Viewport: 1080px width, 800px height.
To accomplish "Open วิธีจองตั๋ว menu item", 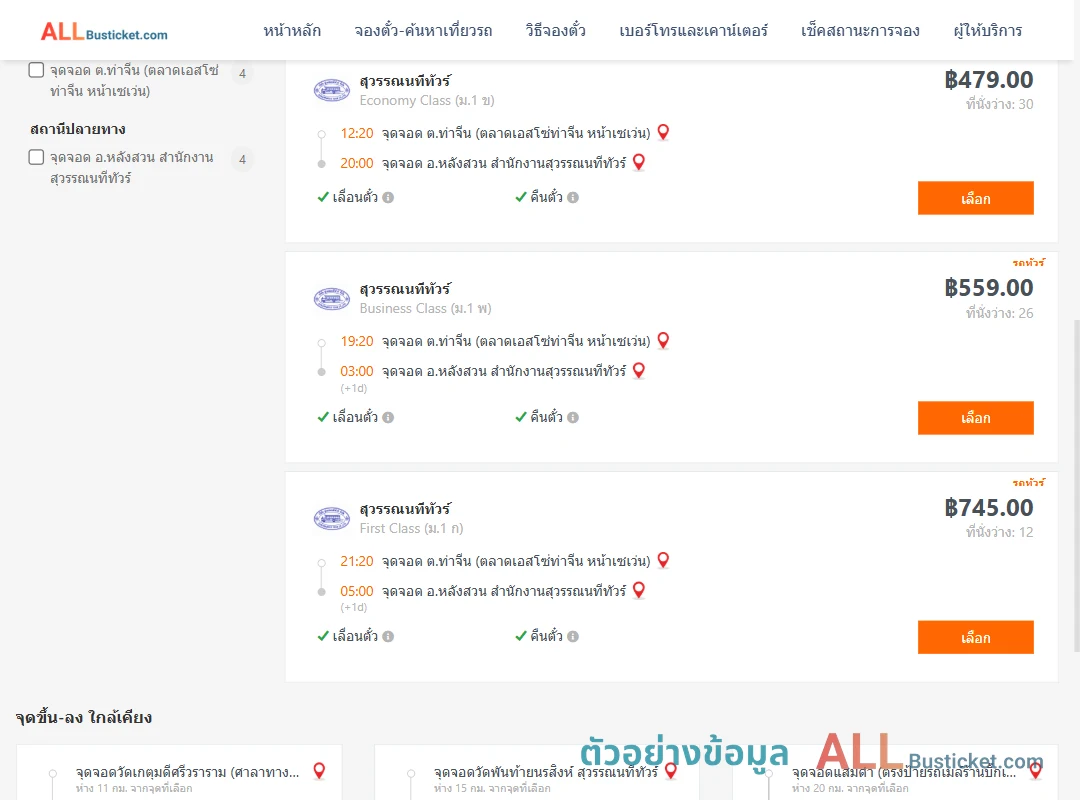I will point(555,31).
